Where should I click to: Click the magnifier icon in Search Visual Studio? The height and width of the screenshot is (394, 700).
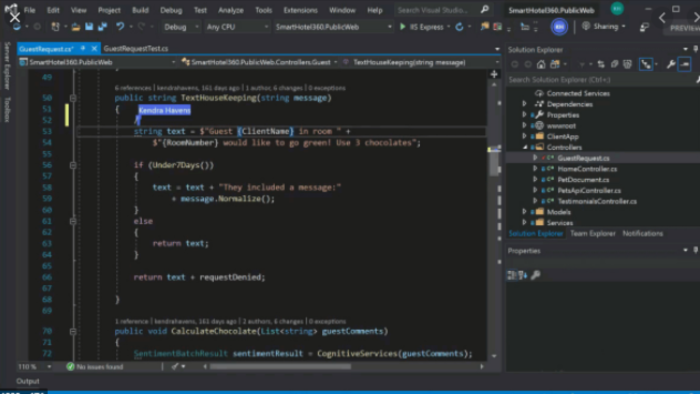click(485, 9)
